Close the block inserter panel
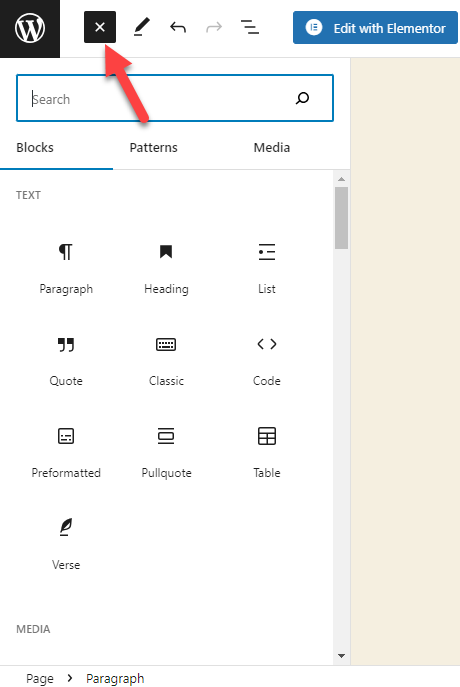 [x=100, y=27]
